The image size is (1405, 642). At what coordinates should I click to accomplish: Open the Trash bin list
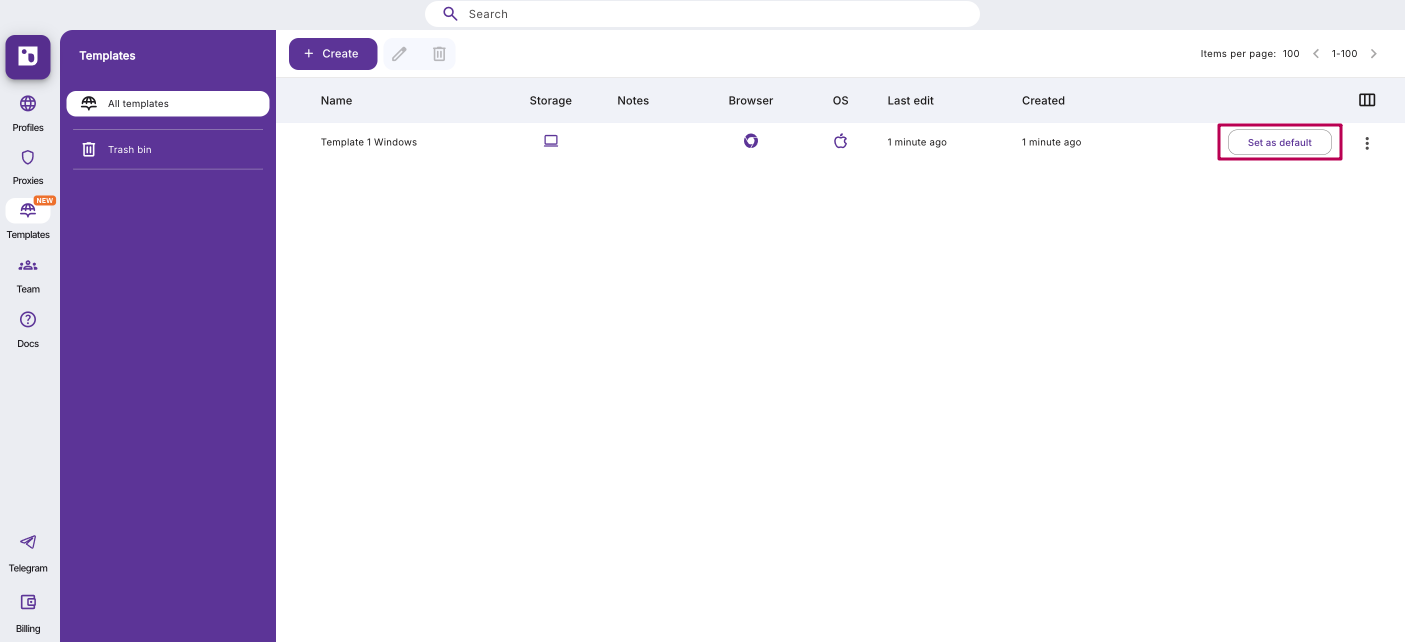(x=168, y=150)
